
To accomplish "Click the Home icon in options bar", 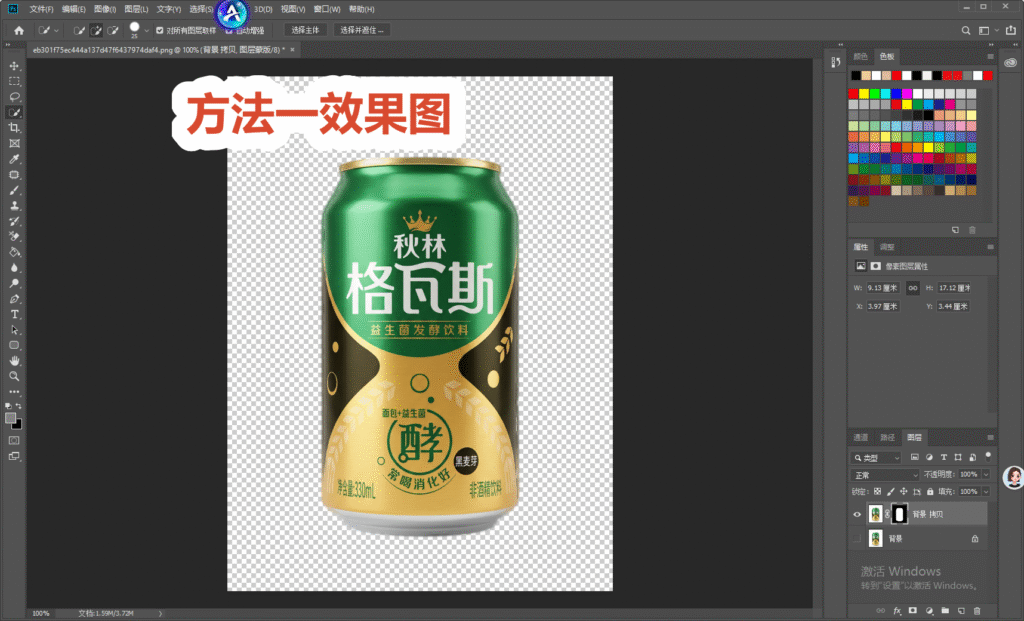I will point(19,30).
